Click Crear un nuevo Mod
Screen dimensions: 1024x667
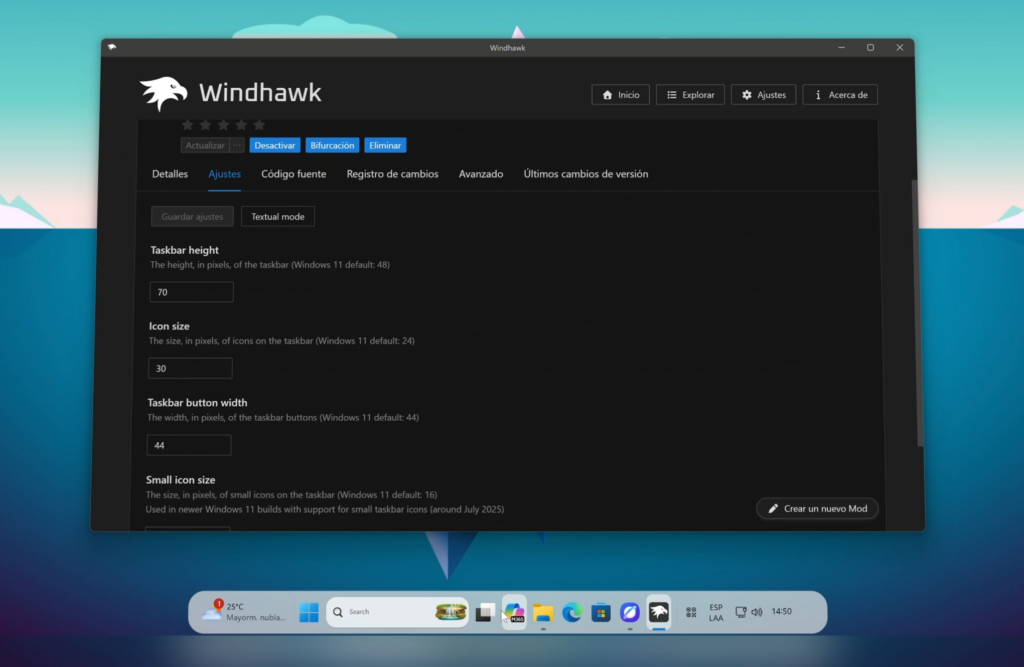tap(817, 508)
